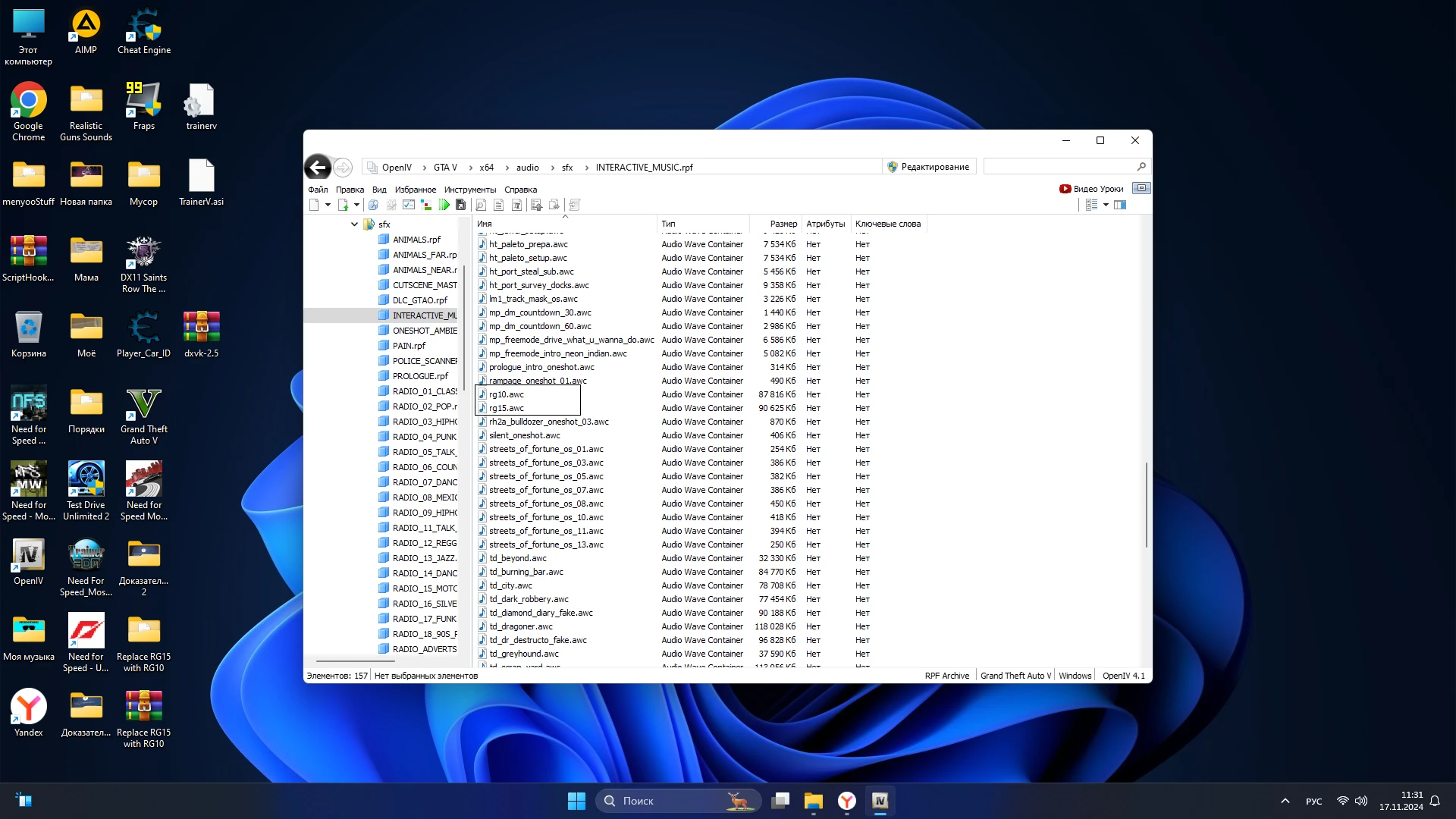Select the rg10.awc file
This screenshot has height=819, width=1456.
(x=506, y=394)
